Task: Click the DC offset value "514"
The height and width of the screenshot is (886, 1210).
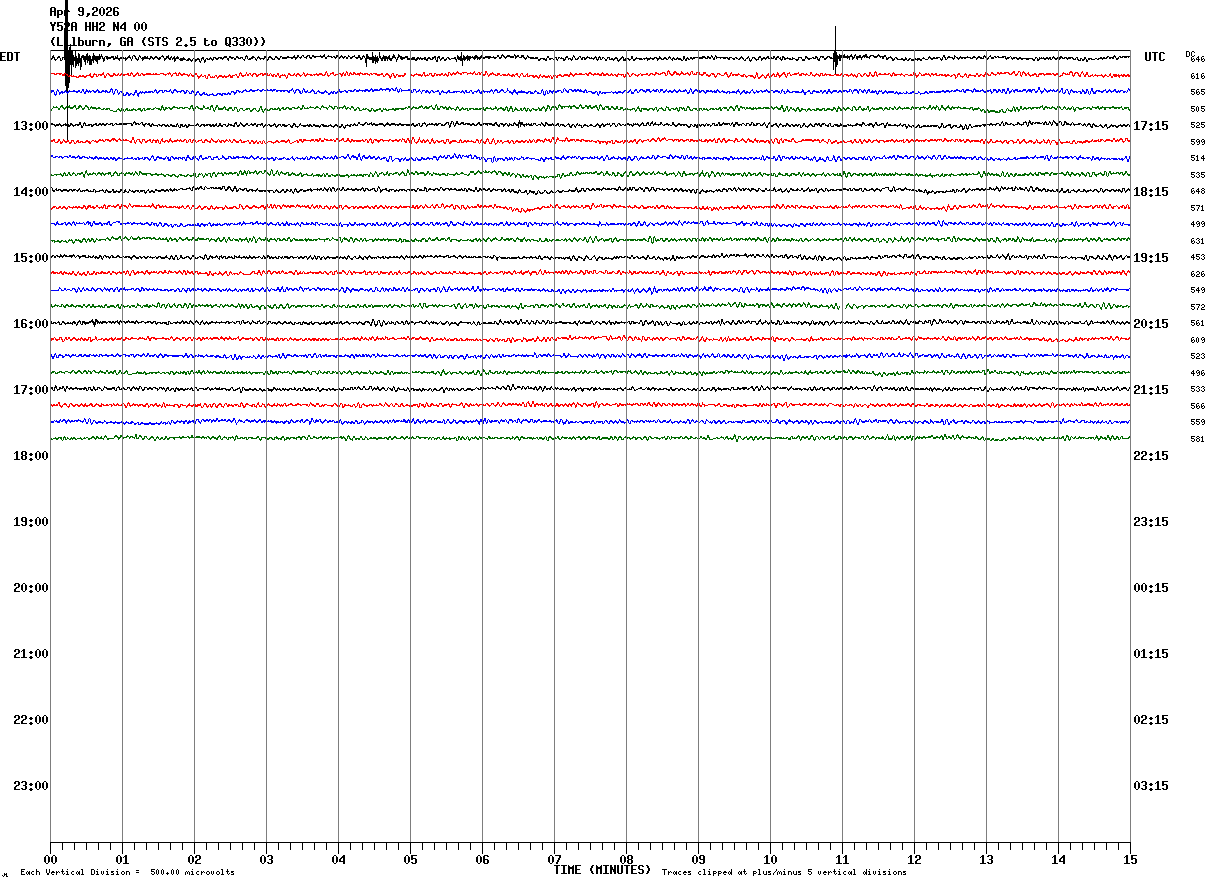Action: [x=1197, y=158]
